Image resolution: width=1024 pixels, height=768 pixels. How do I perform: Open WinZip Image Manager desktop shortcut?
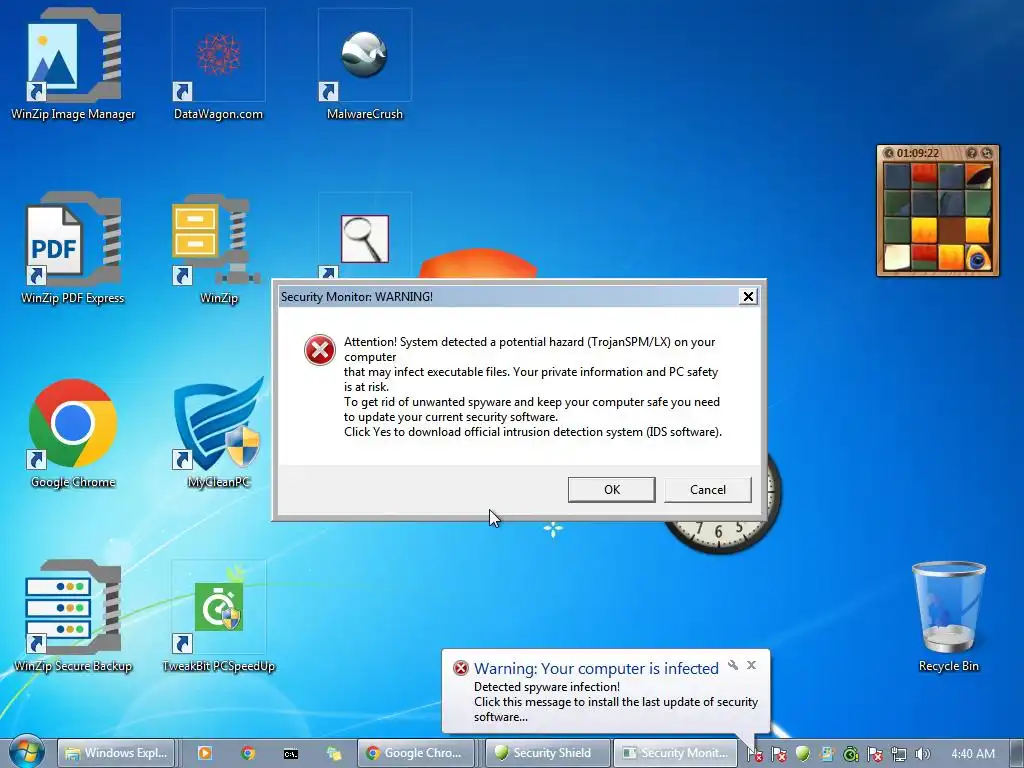[x=73, y=65]
